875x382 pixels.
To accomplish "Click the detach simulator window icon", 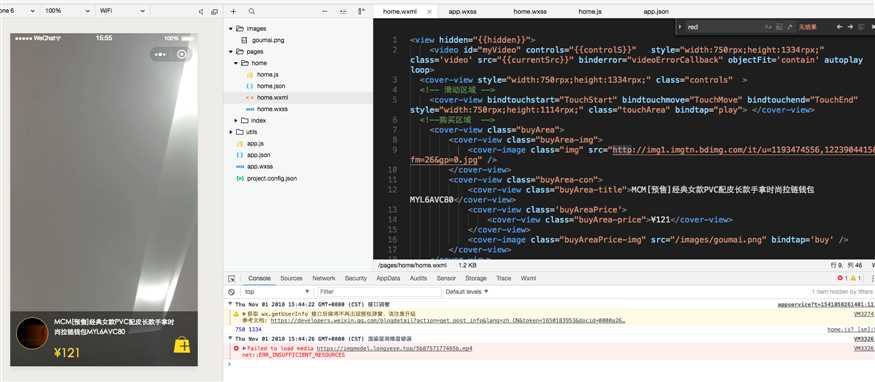I will pos(215,12).
